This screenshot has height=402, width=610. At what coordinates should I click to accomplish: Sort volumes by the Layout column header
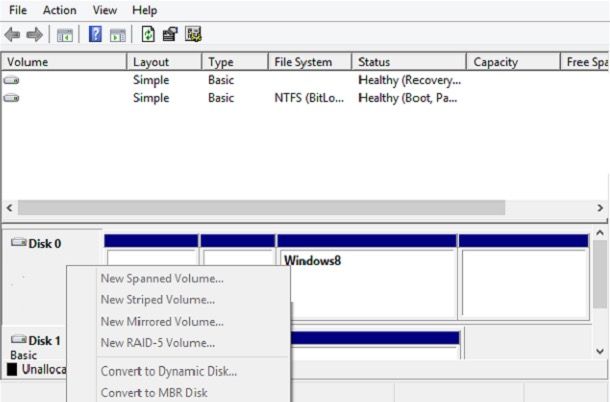coord(151,62)
